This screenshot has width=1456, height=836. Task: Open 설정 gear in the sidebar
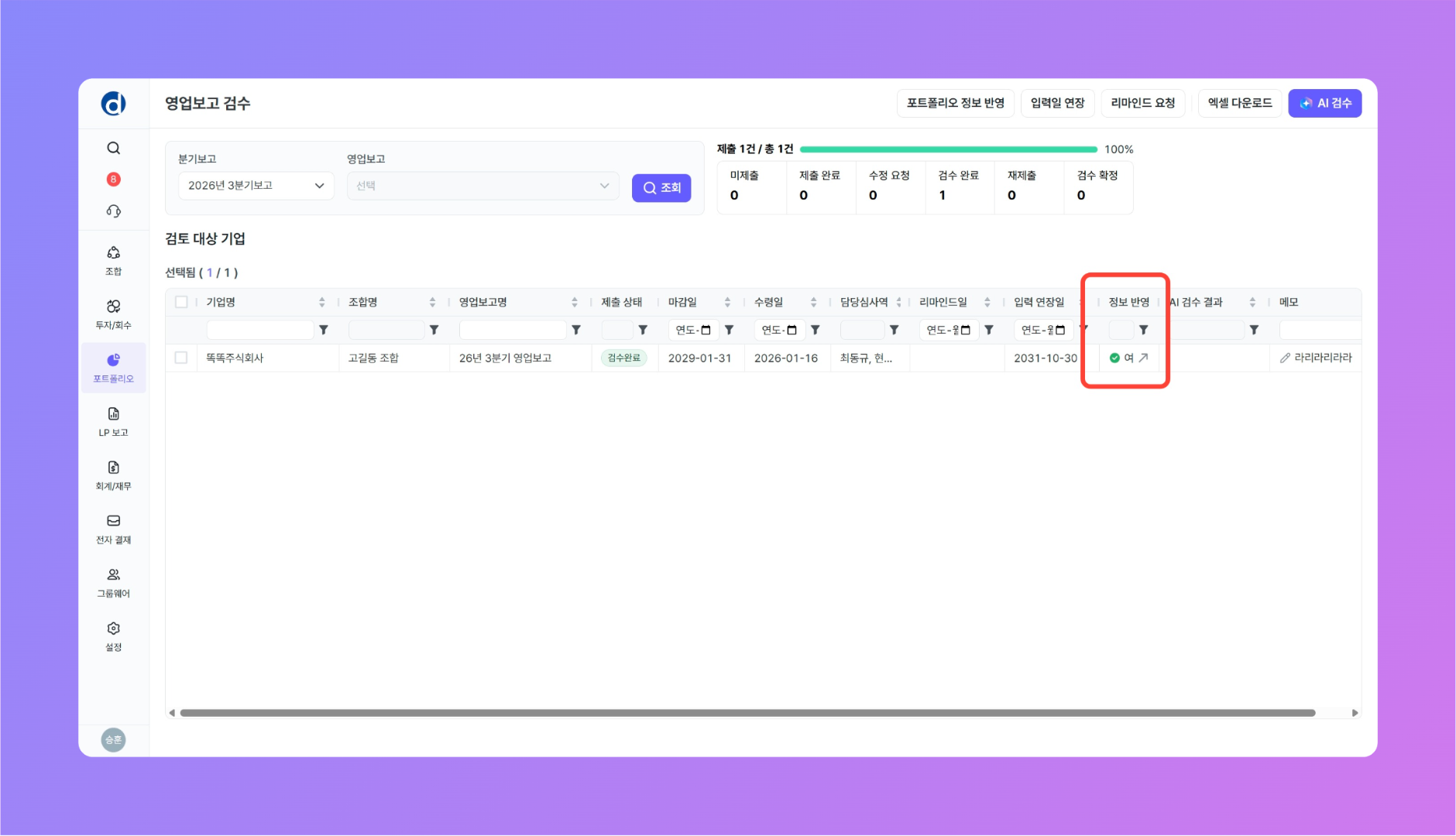pyautogui.click(x=113, y=636)
